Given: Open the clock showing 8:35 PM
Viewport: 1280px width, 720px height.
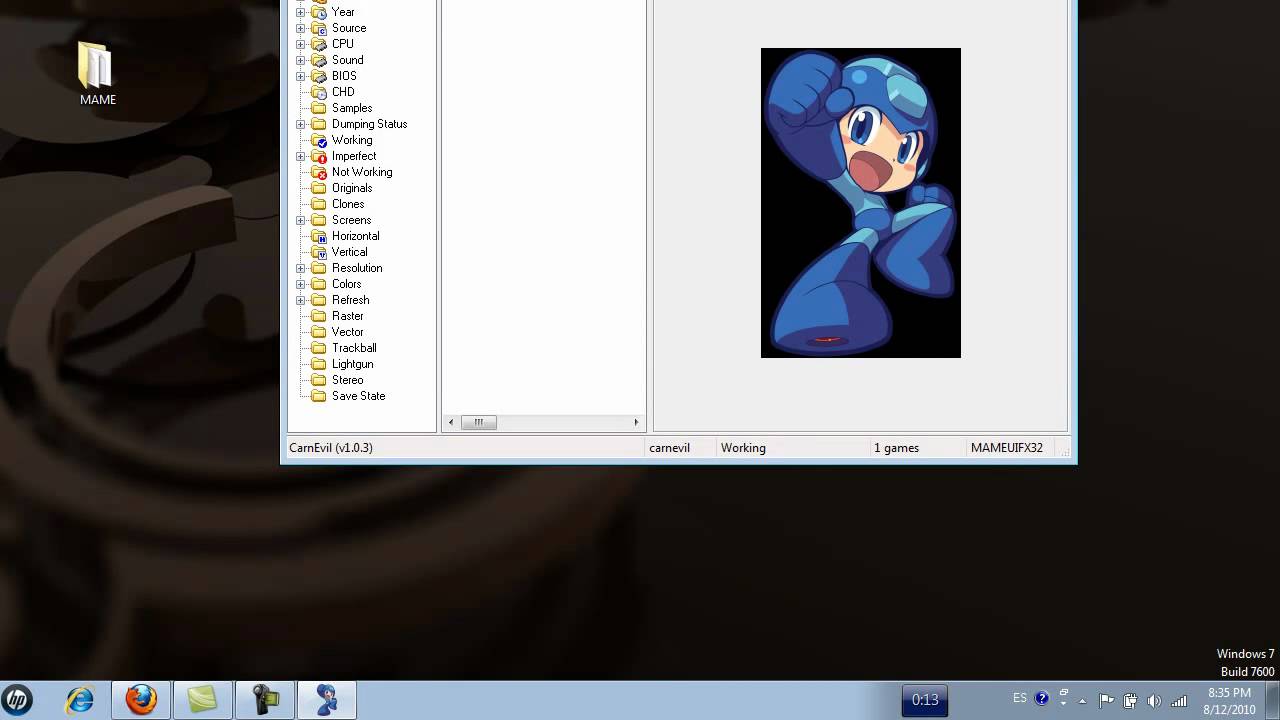Looking at the screenshot, I should pos(1229,701).
